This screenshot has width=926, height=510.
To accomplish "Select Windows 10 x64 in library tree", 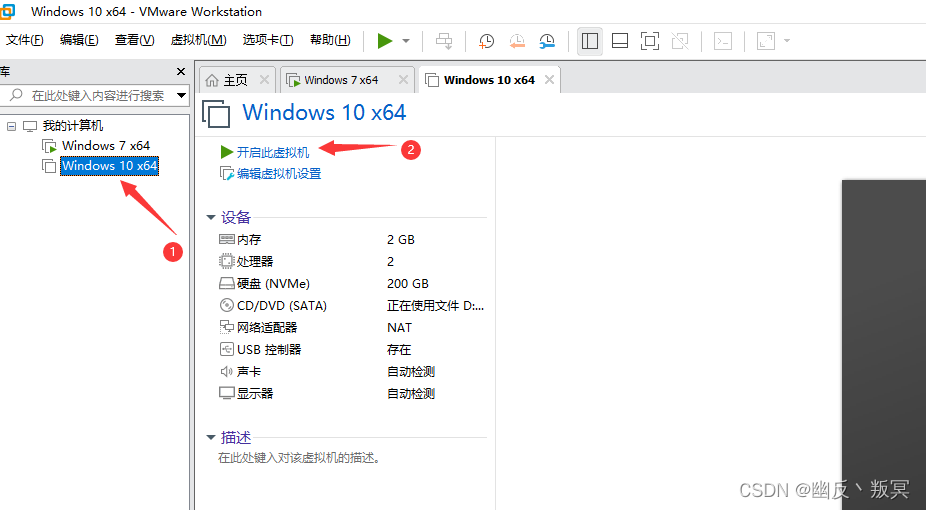I will pyautogui.click(x=110, y=165).
